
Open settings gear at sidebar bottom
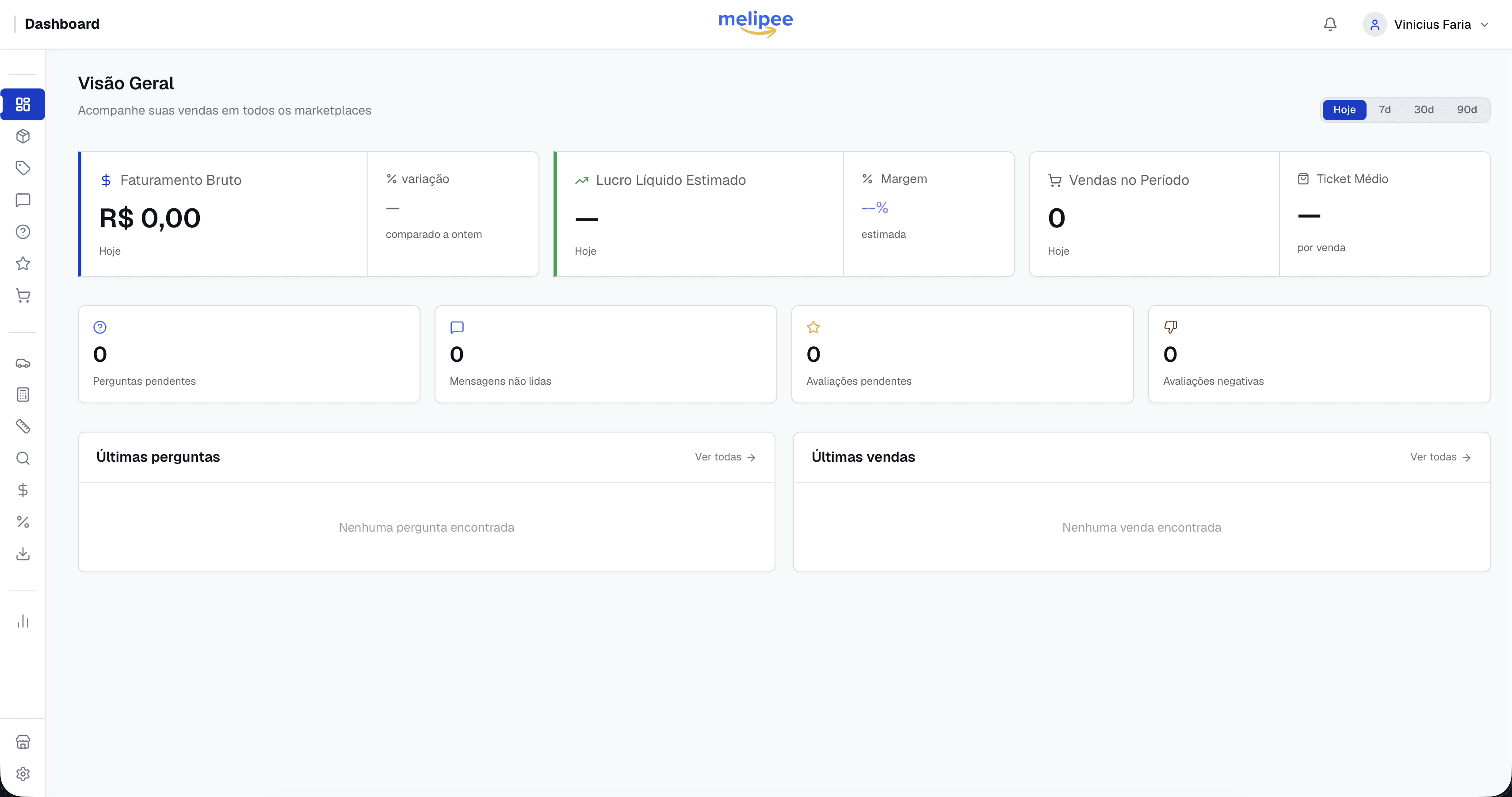23,774
